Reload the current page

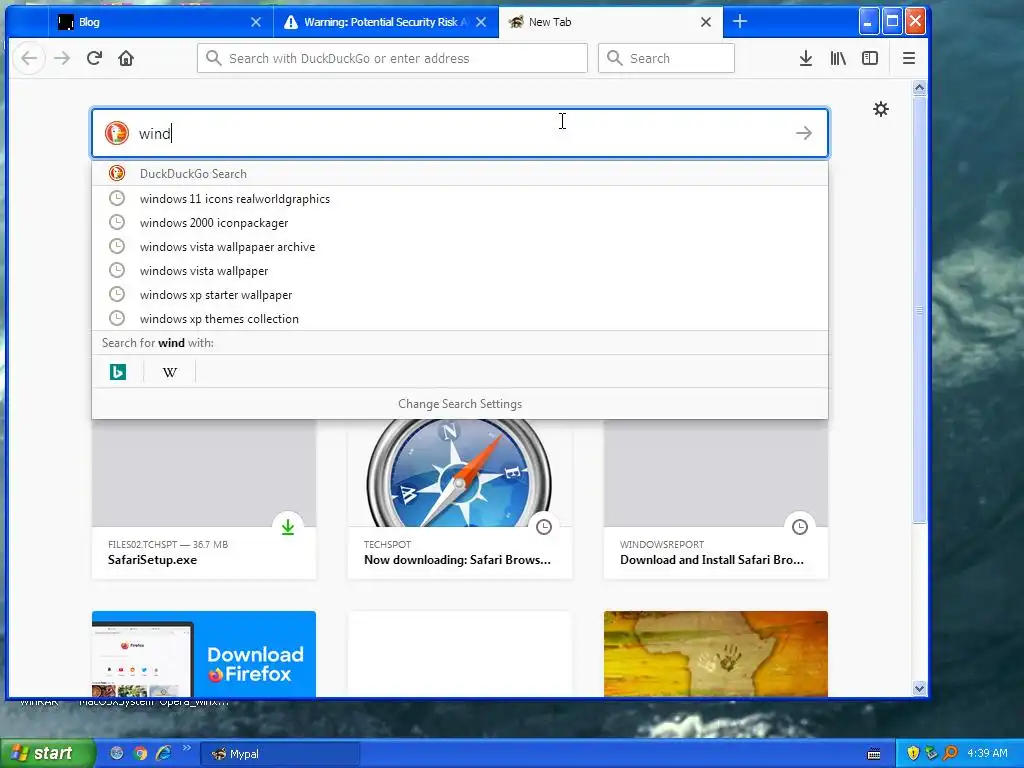(x=94, y=58)
